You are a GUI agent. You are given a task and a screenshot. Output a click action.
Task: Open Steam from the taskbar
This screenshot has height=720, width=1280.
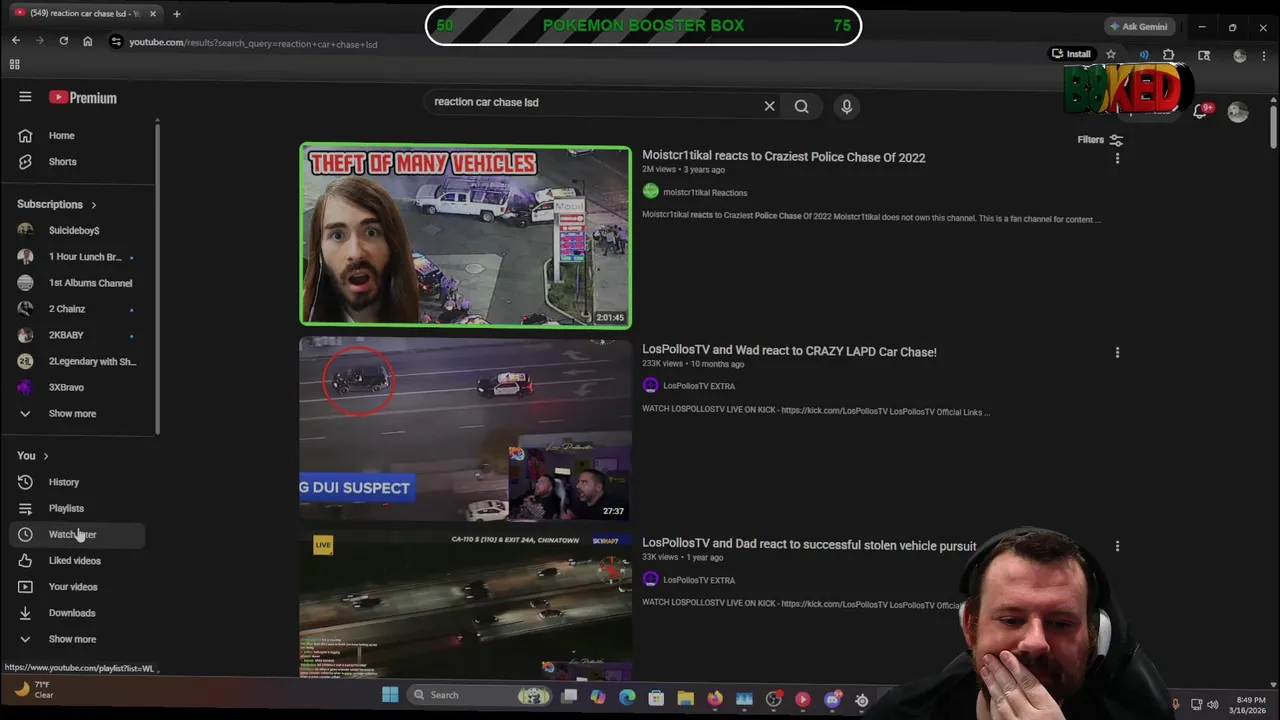click(861, 699)
